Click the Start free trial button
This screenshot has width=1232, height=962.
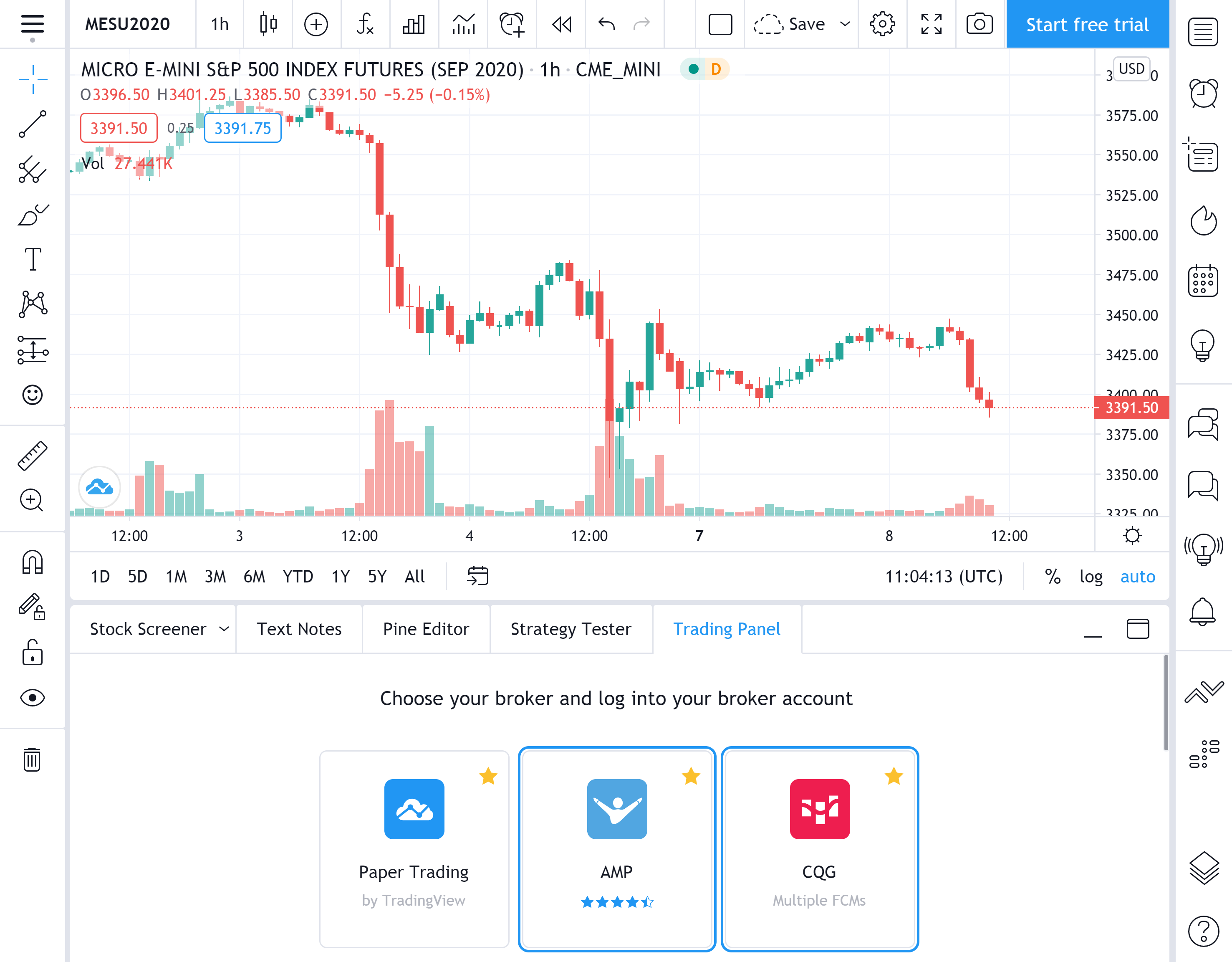coord(1087,24)
